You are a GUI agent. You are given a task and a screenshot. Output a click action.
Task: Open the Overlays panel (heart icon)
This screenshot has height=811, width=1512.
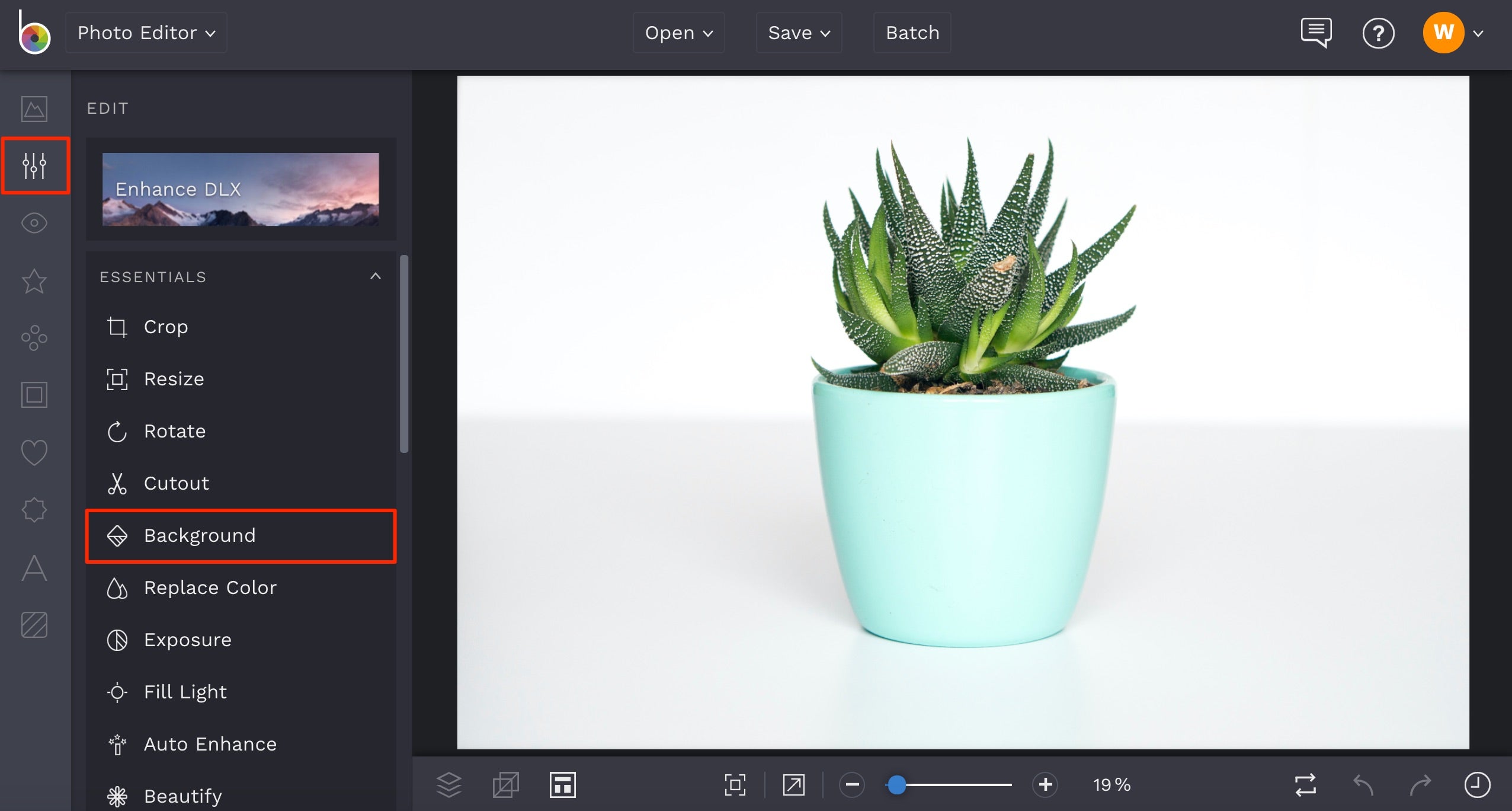click(x=34, y=452)
